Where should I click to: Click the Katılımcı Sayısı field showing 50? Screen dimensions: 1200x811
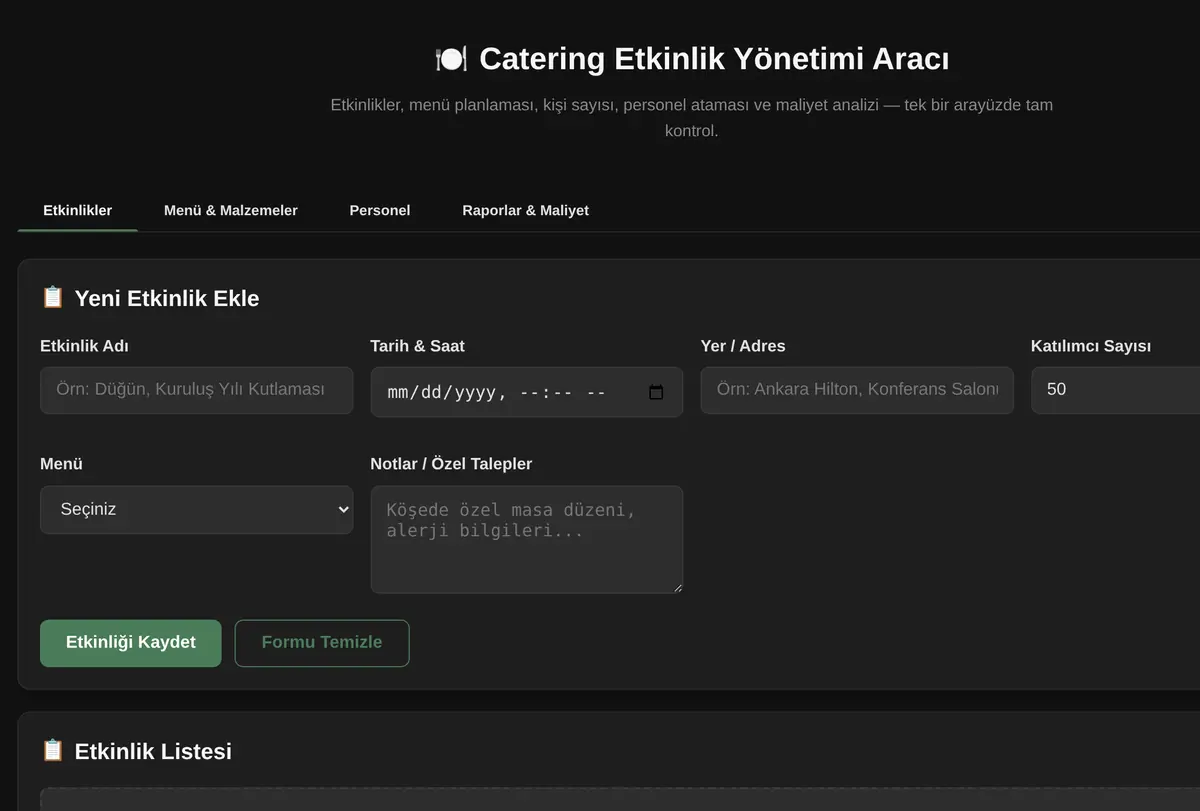1115,390
